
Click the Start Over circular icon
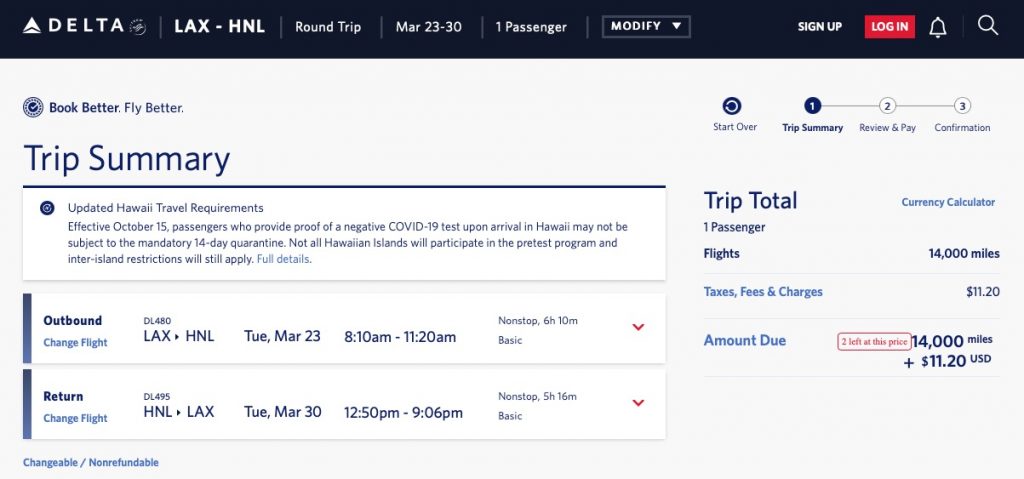pos(732,106)
